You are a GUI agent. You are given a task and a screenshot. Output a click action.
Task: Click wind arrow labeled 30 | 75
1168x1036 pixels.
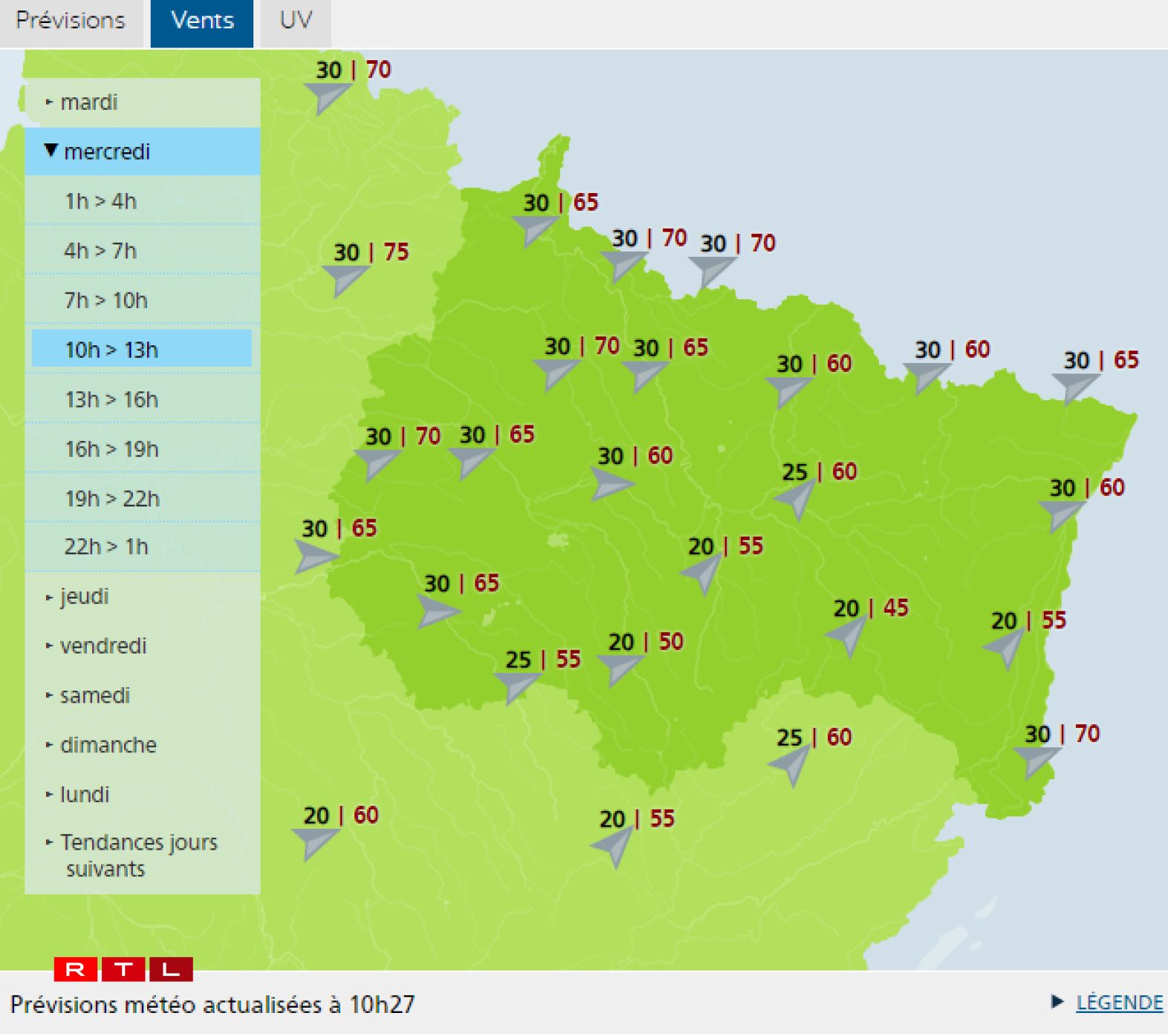point(345,279)
